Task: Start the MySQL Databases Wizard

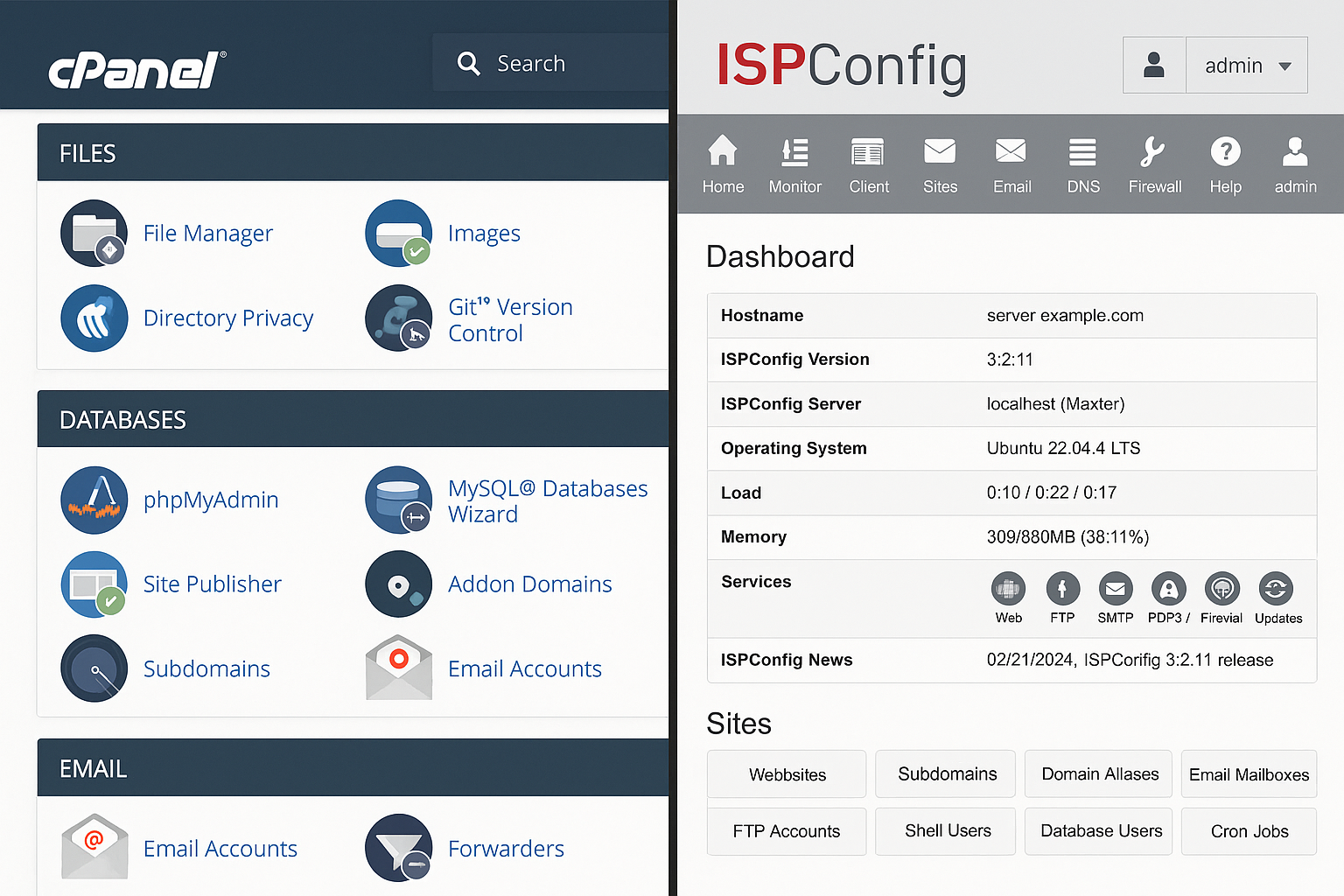Action: 548,500
